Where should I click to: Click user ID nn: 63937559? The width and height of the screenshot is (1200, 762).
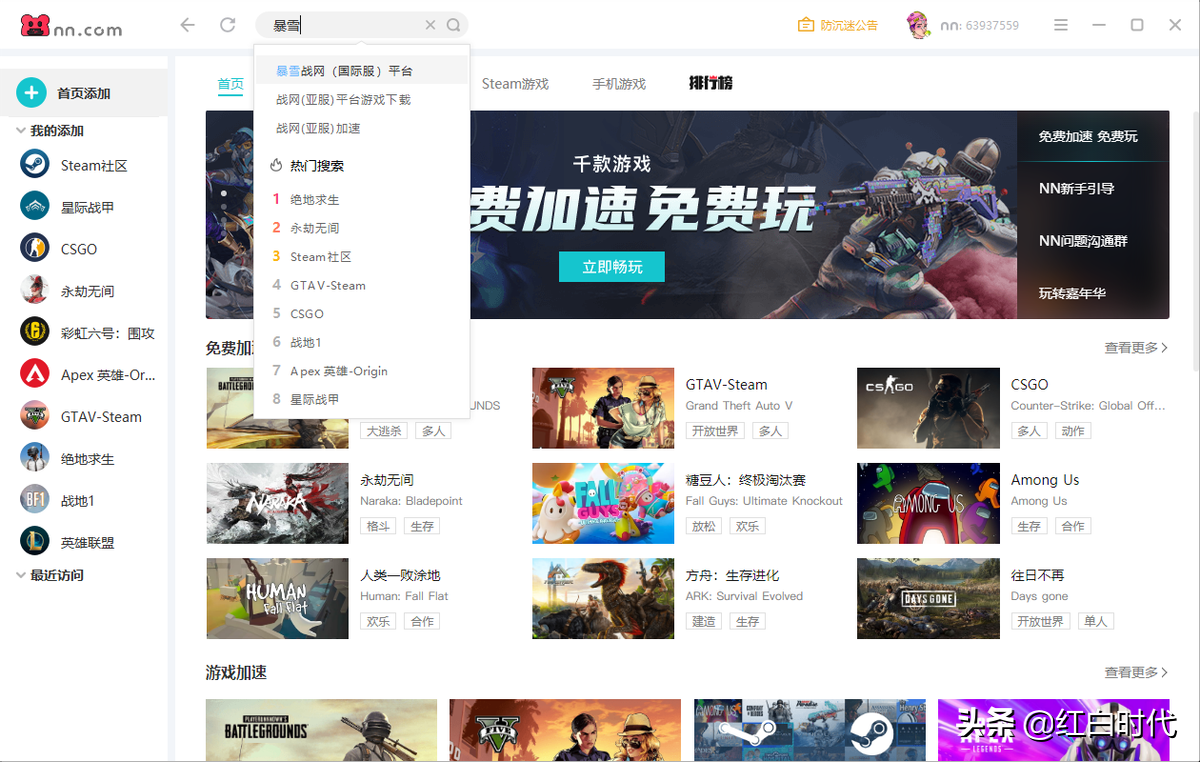click(979, 25)
